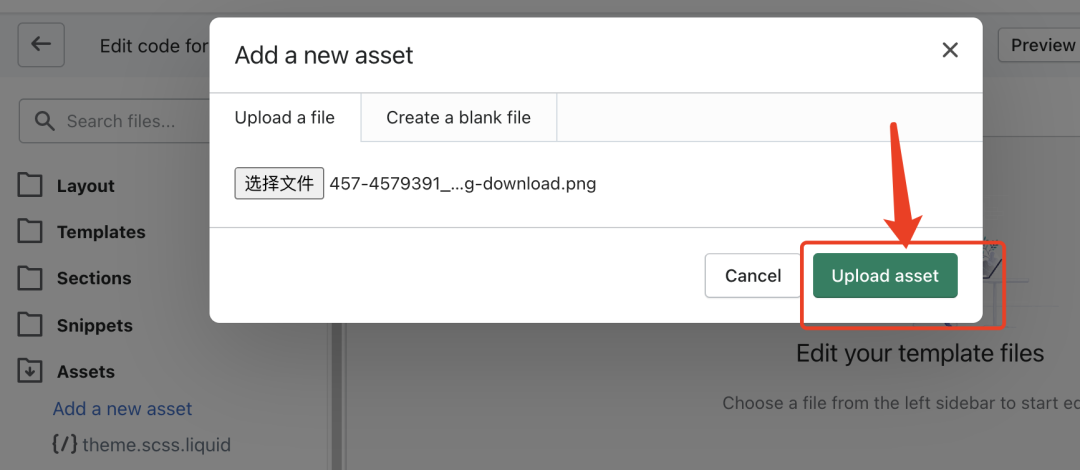This screenshot has width=1080, height=470.
Task: Click the search magnifier icon
Action: click(44, 121)
